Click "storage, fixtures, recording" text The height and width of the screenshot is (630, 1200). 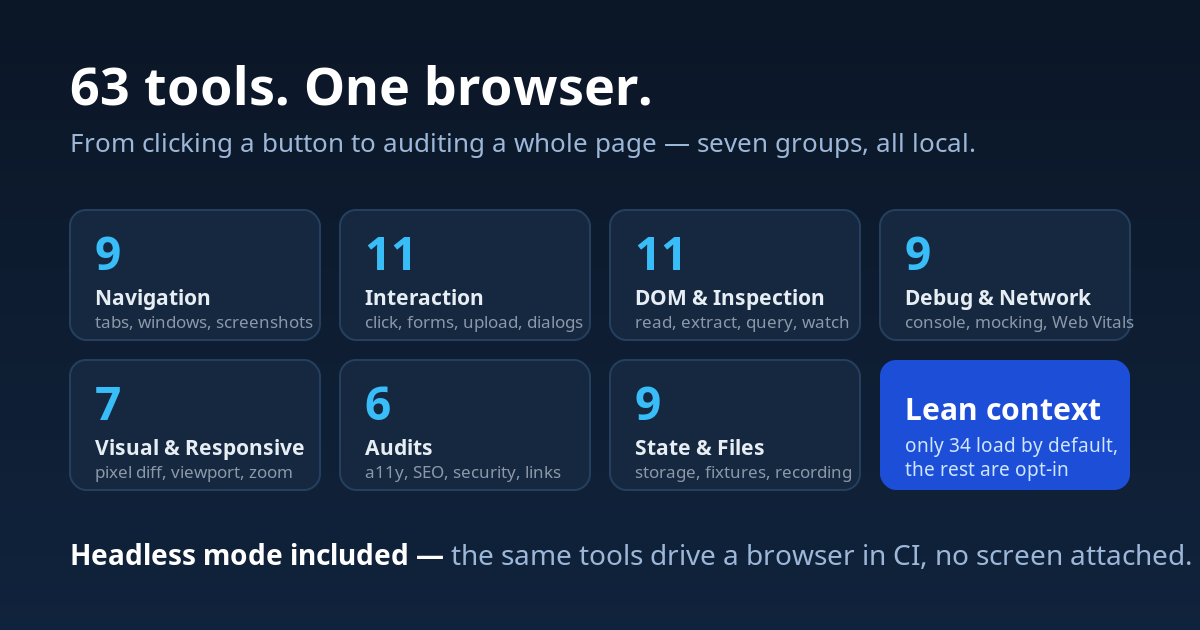click(x=744, y=473)
